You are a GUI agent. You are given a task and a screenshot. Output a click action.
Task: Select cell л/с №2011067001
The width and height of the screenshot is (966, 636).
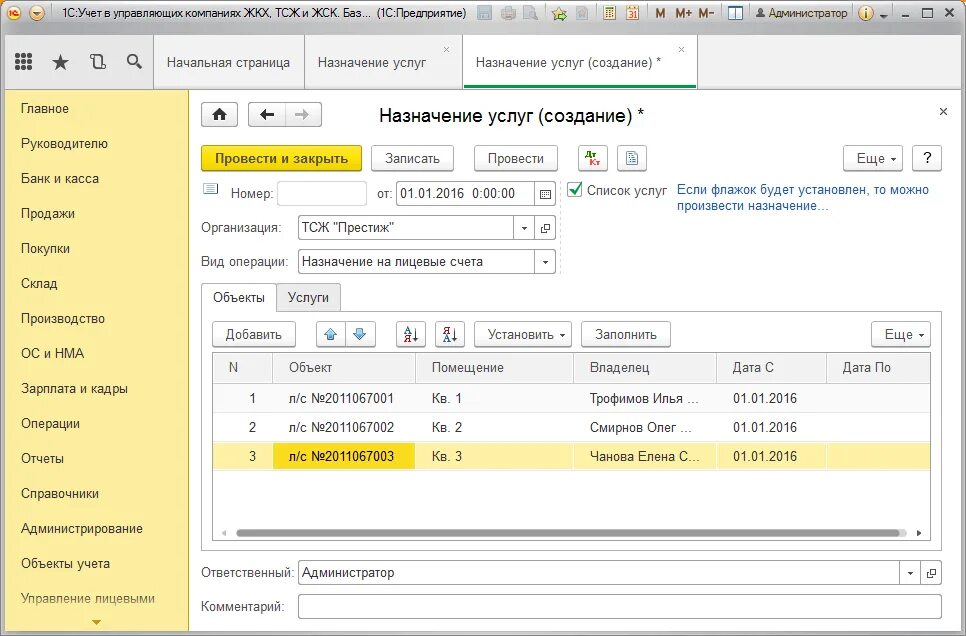tap(344, 398)
